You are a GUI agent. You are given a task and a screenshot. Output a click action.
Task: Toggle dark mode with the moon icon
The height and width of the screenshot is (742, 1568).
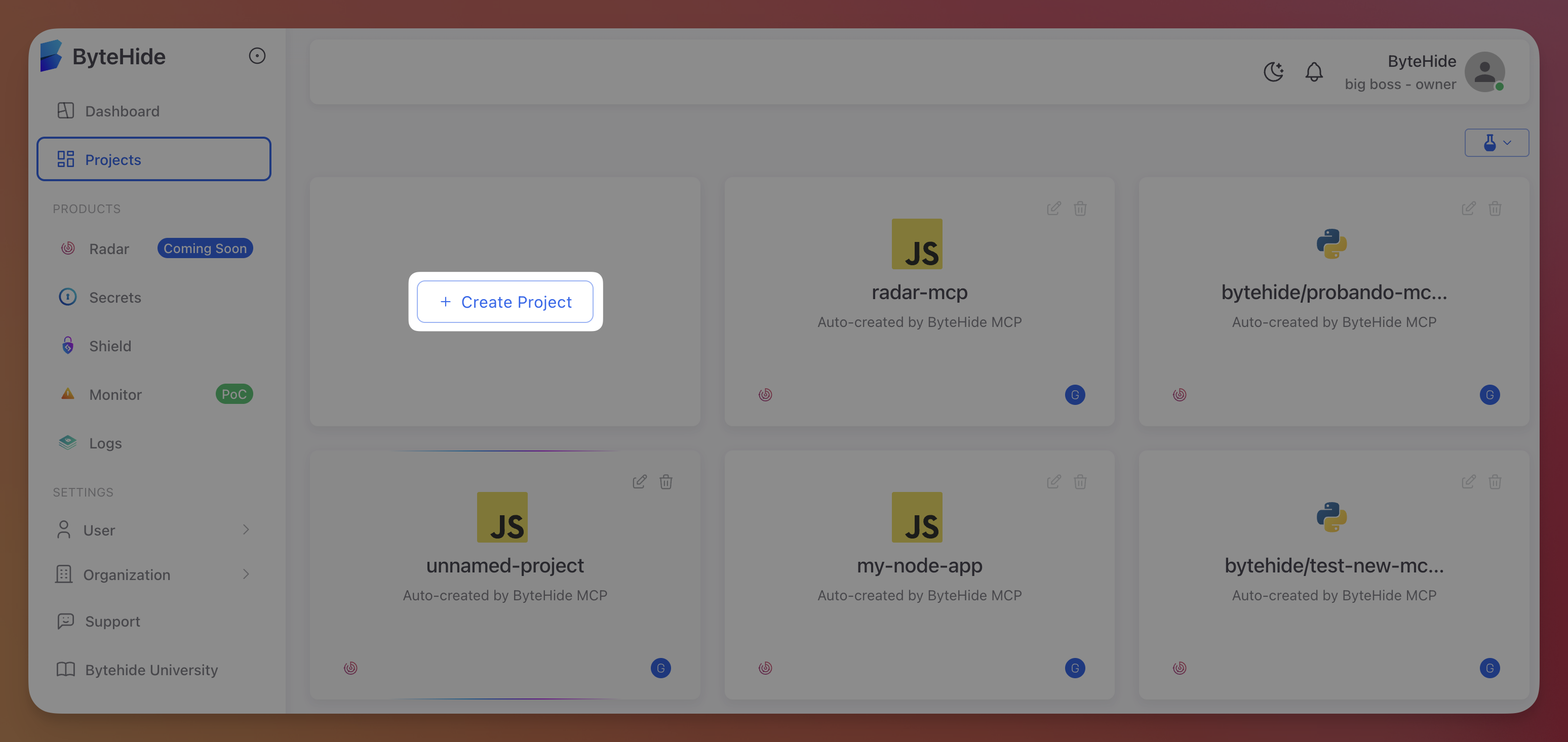tap(1273, 72)
